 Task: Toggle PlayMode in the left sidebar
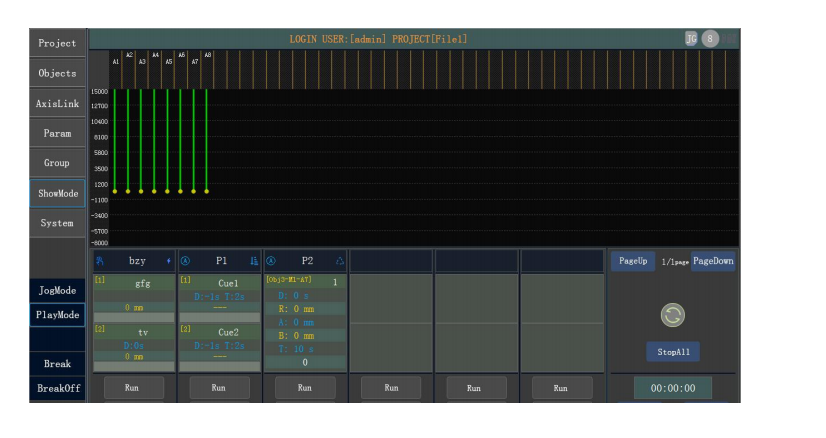point(57,315)
